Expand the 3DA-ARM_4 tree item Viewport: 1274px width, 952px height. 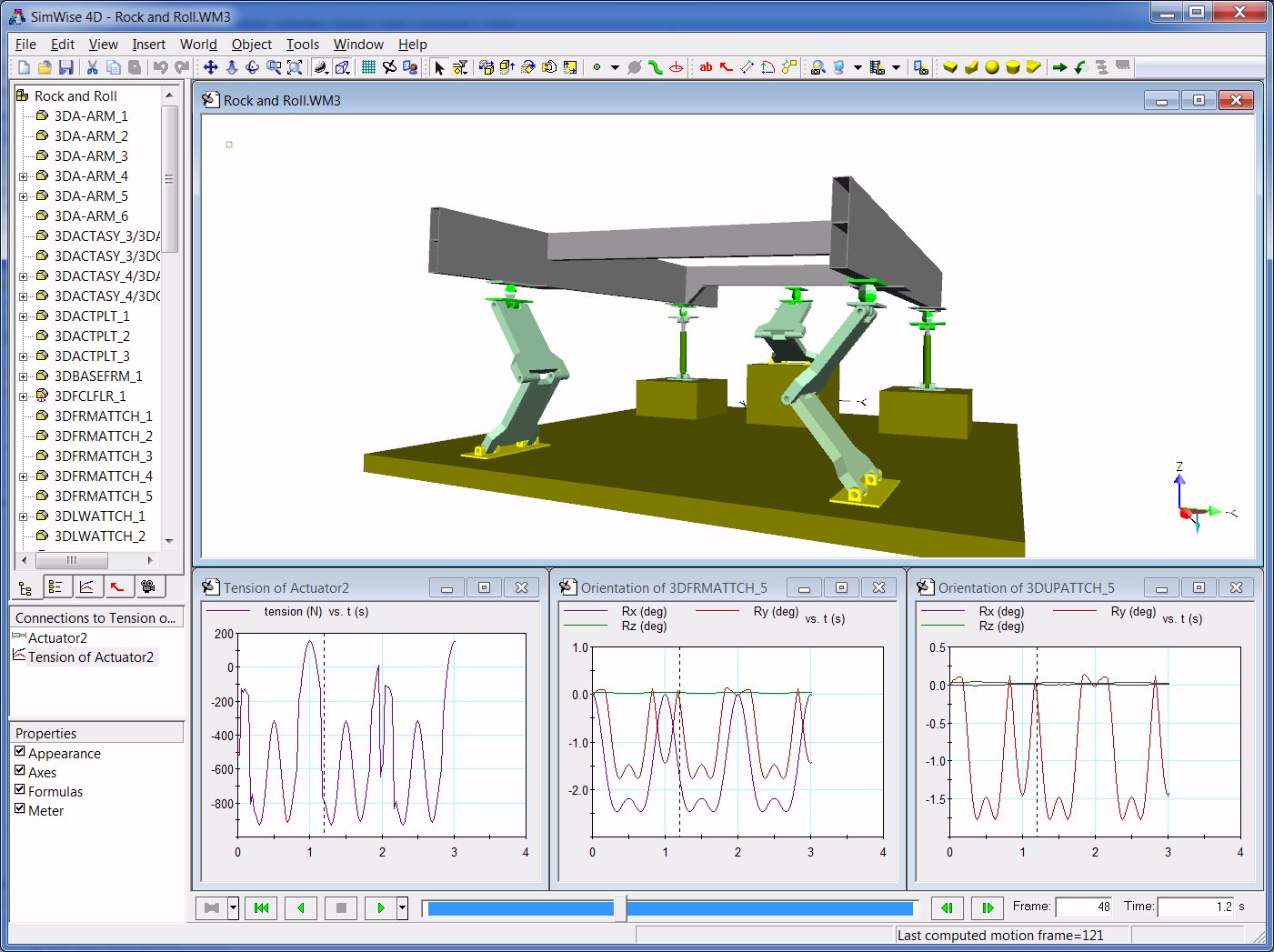click(x=24, y=175)
